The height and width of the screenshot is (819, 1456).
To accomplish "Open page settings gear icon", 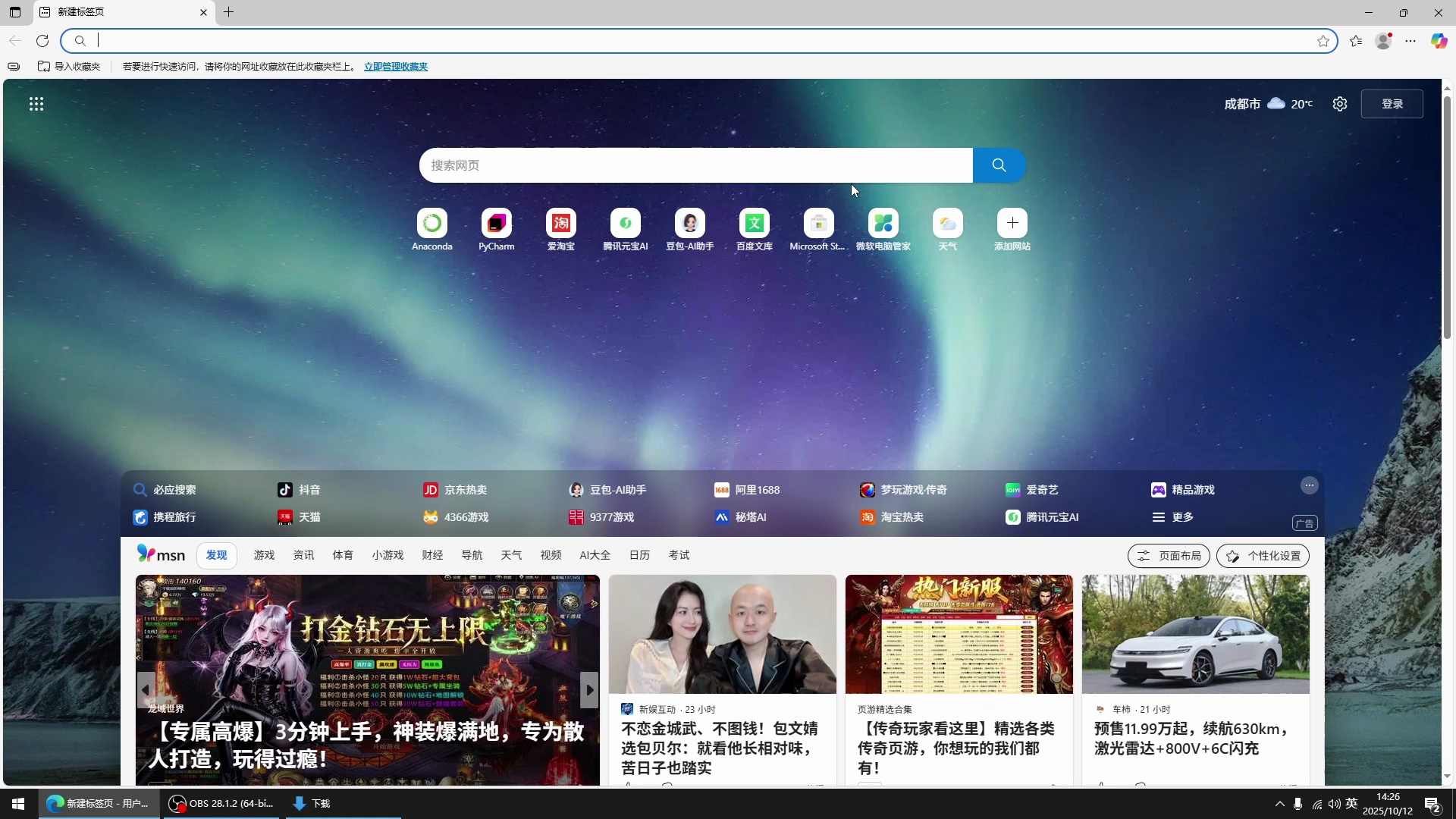I will pyautogui.click(x=1340, y=104).
